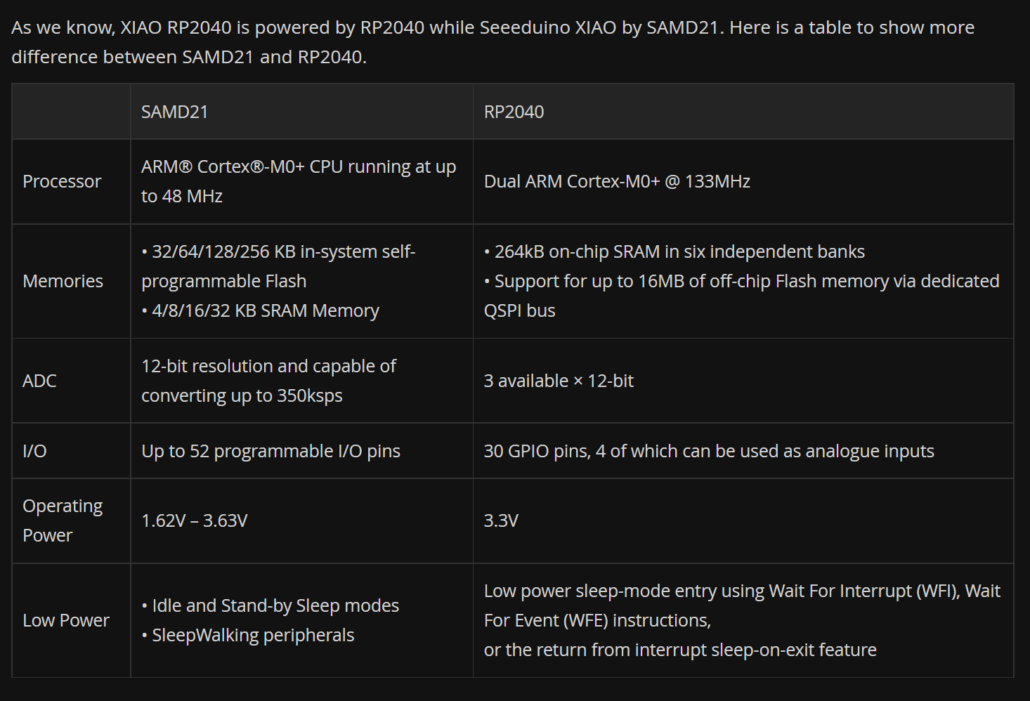Select the '3.3V' operating power value
The image size is (1030, 701).
point(501,520)
